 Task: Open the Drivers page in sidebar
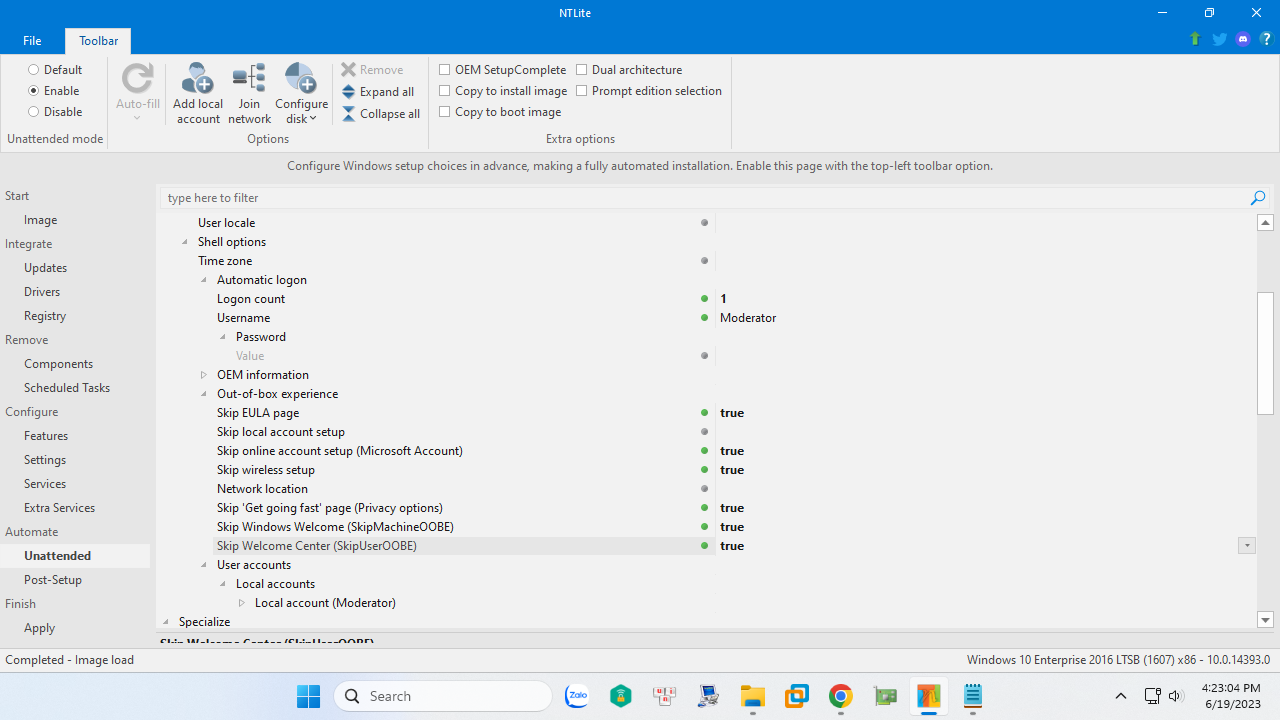point(42,292)
